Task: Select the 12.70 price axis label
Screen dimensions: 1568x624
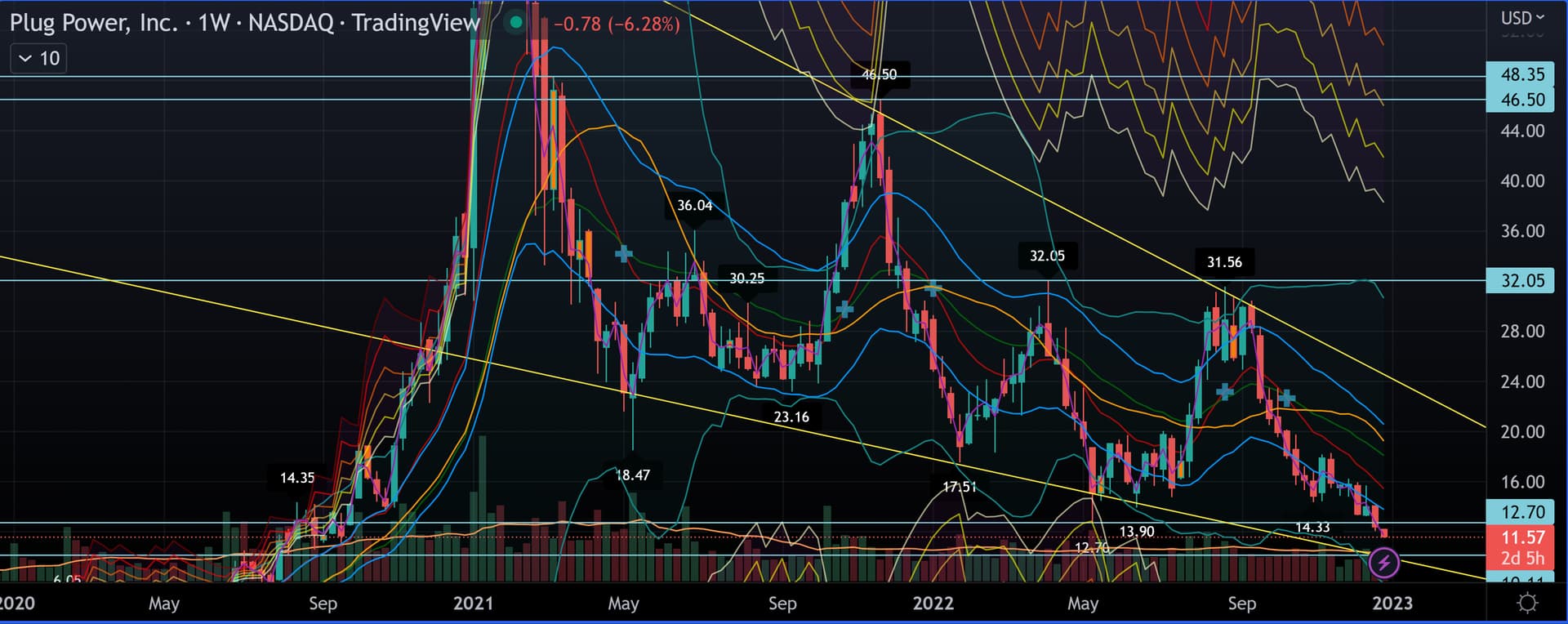Action: [1522, 512]
